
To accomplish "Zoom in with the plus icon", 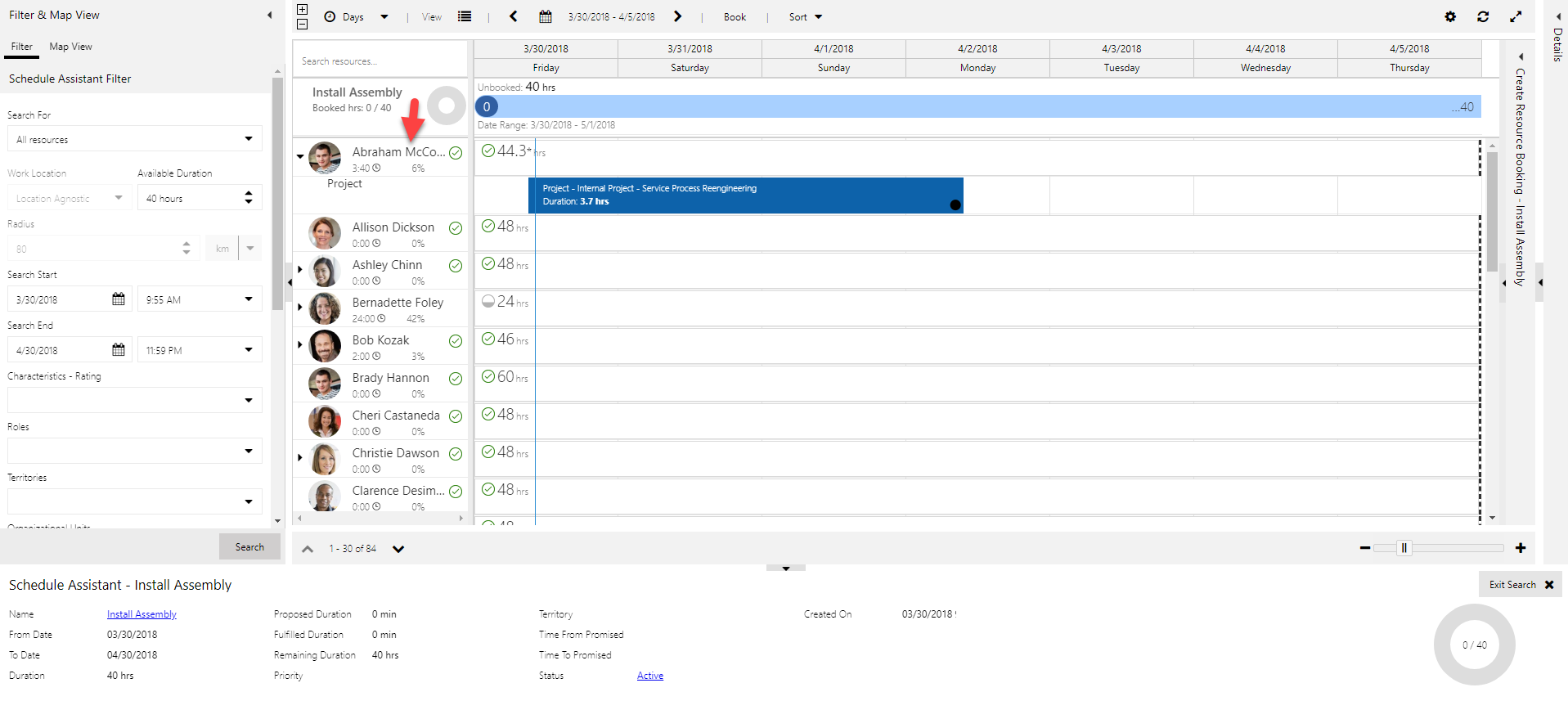I will [1521, 548].
